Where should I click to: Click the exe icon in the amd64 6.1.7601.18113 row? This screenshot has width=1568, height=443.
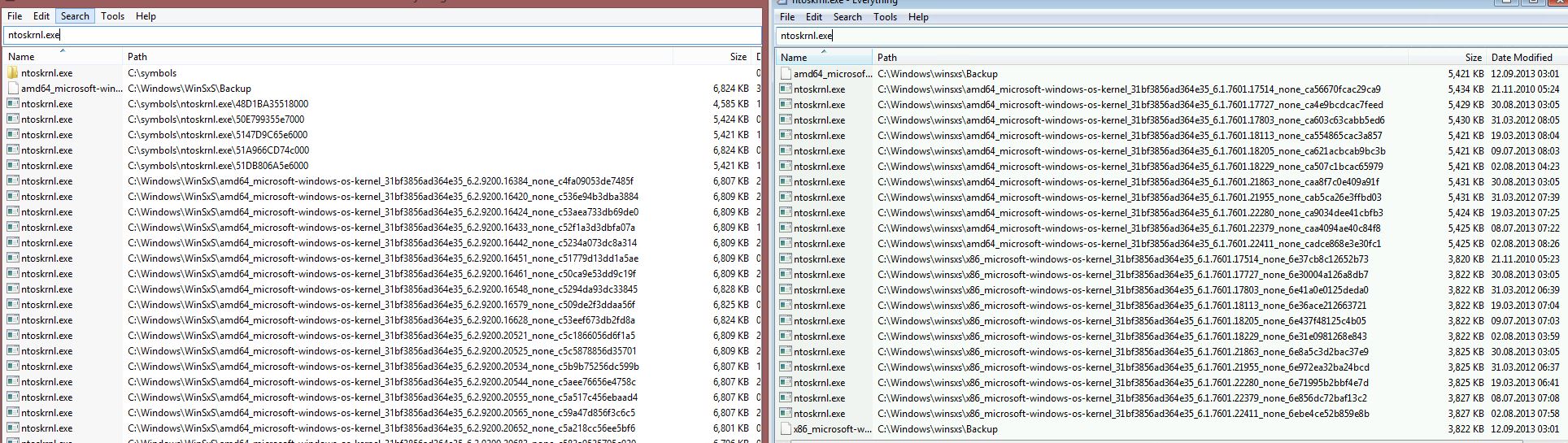[786, 136]
